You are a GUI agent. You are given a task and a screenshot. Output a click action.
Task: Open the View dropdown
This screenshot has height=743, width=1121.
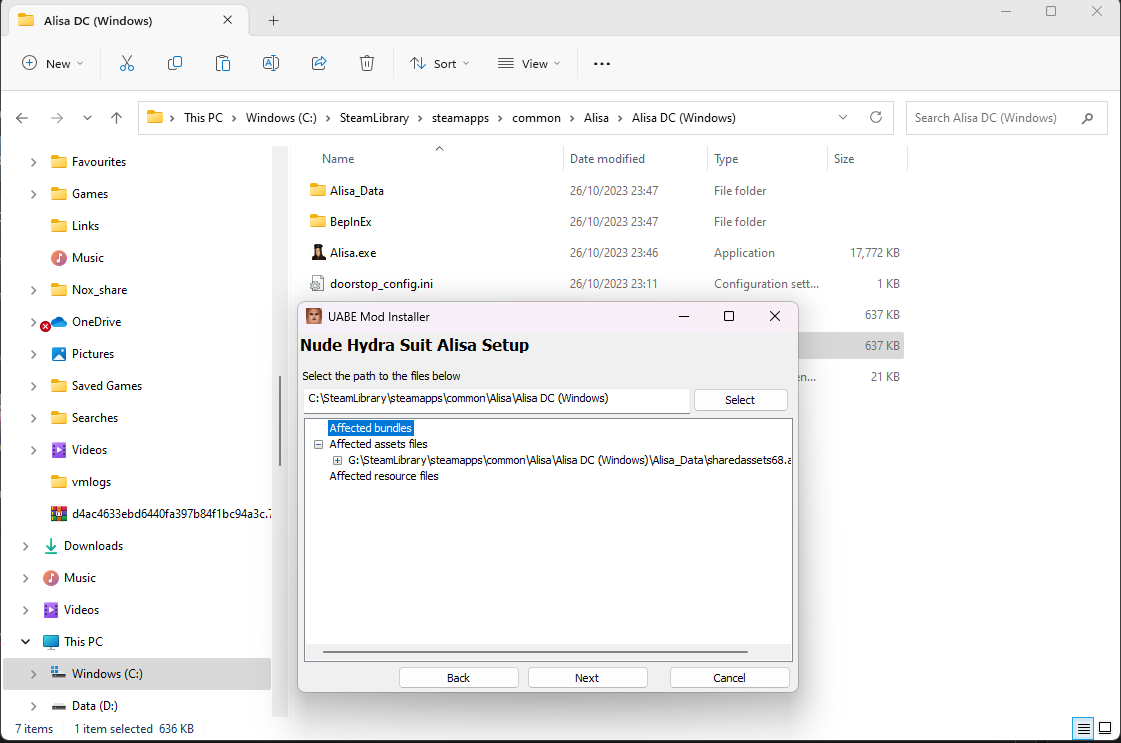[x=529, y=64]
